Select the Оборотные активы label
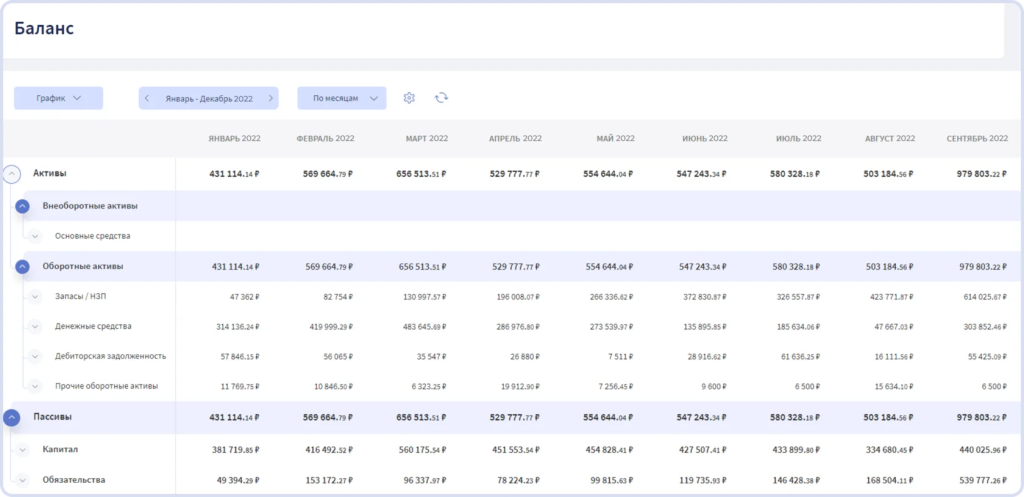The width and height of the screenshot is (1024, 497). click(x=83, y=266)
